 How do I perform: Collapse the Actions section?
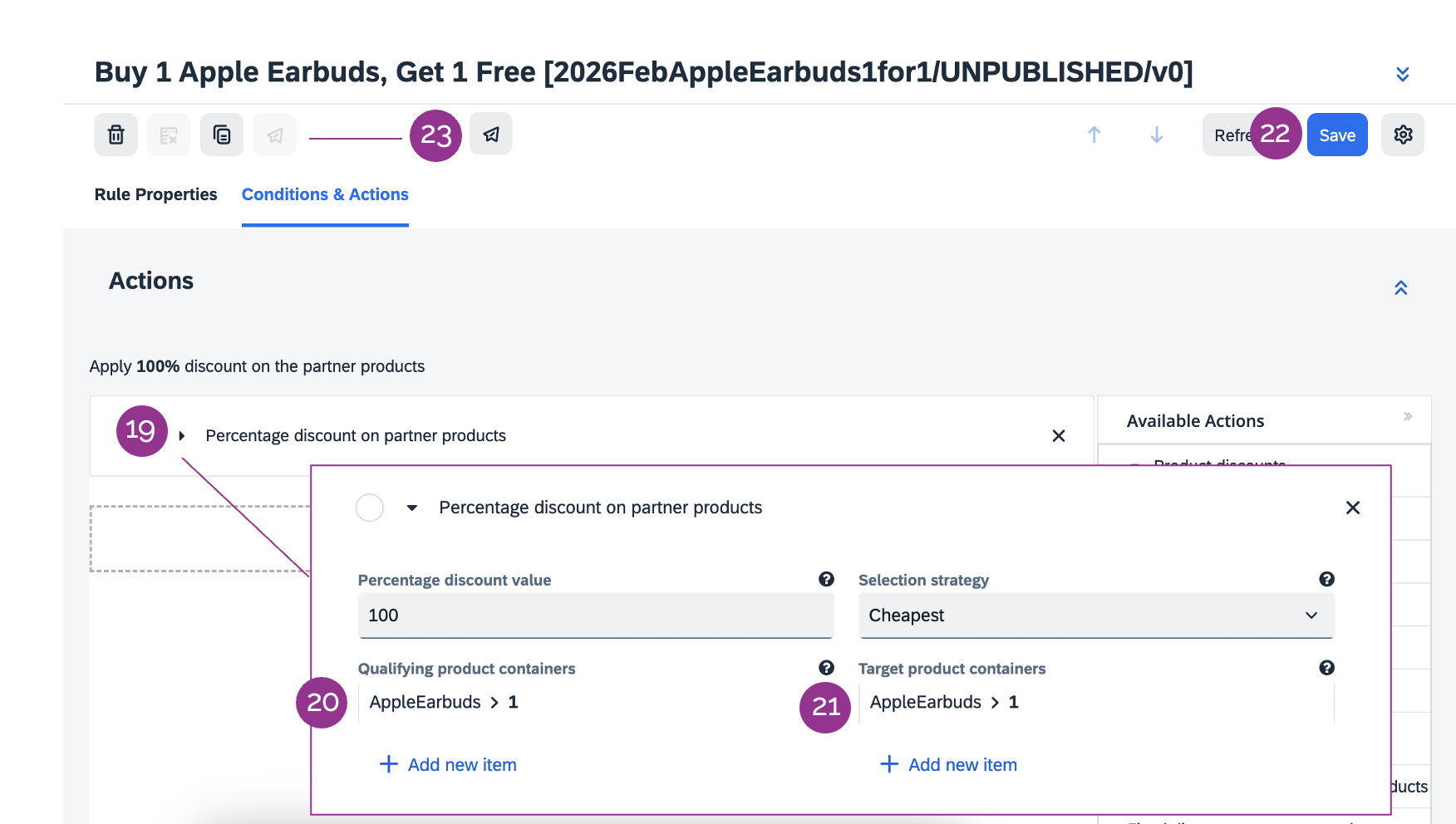pos(1401,288)
